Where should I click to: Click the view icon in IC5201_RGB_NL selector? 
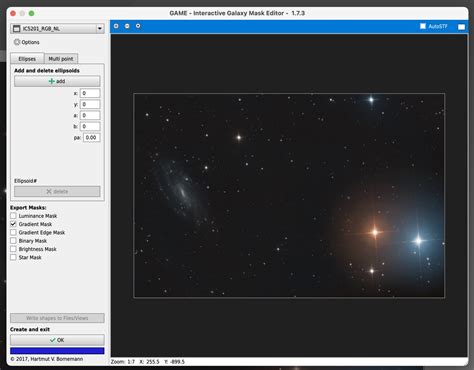click(x=16, y=29)
